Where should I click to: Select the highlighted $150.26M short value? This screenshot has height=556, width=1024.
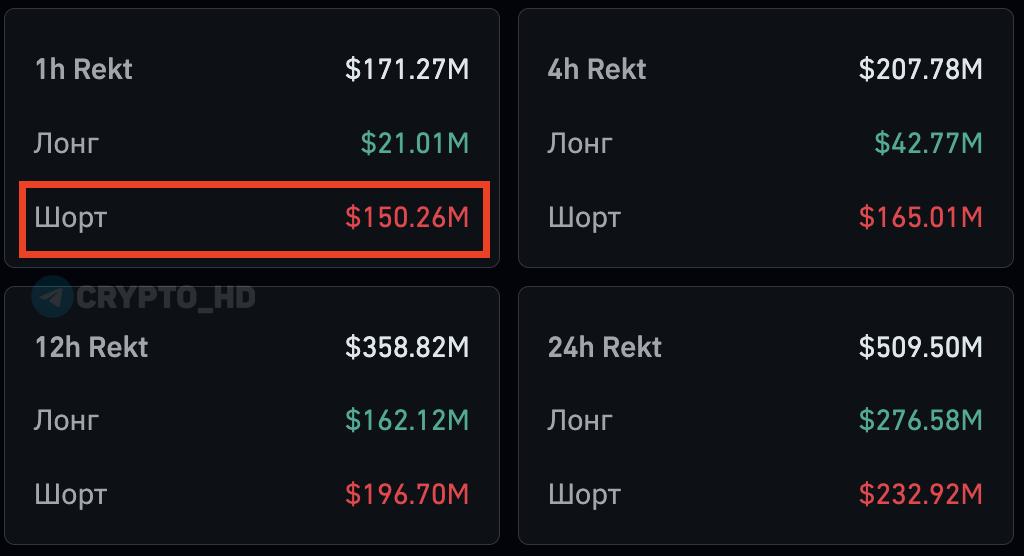coord(407,217)
